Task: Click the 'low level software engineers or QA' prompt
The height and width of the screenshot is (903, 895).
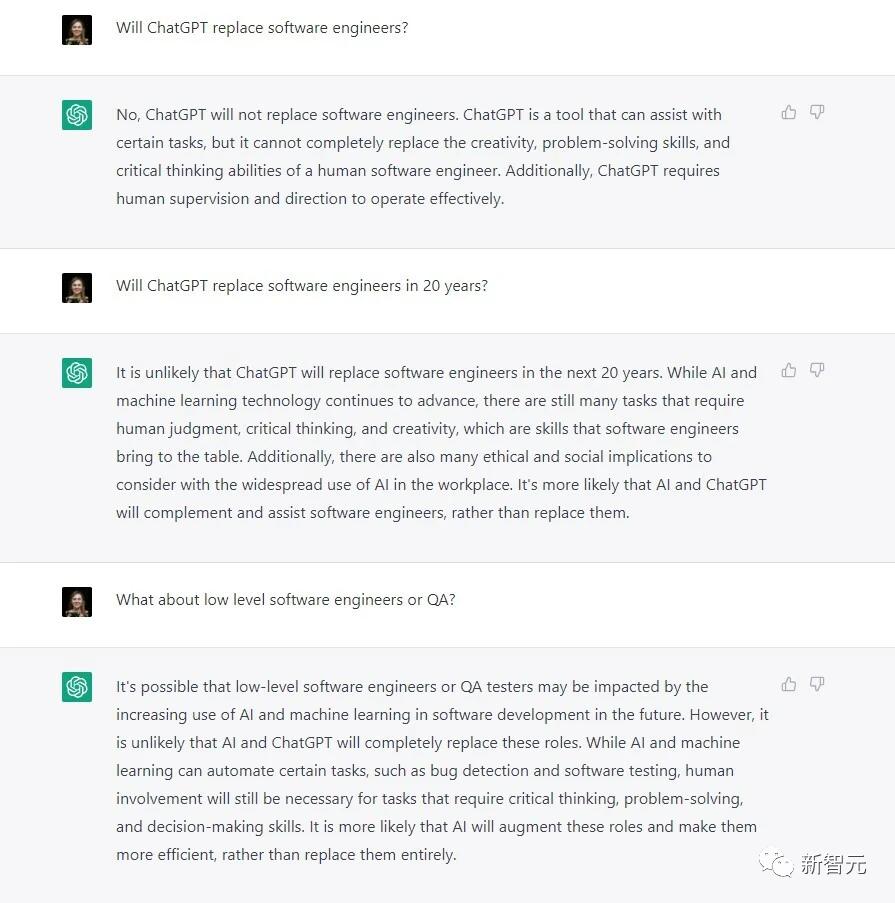Action: tap(286, 600)
